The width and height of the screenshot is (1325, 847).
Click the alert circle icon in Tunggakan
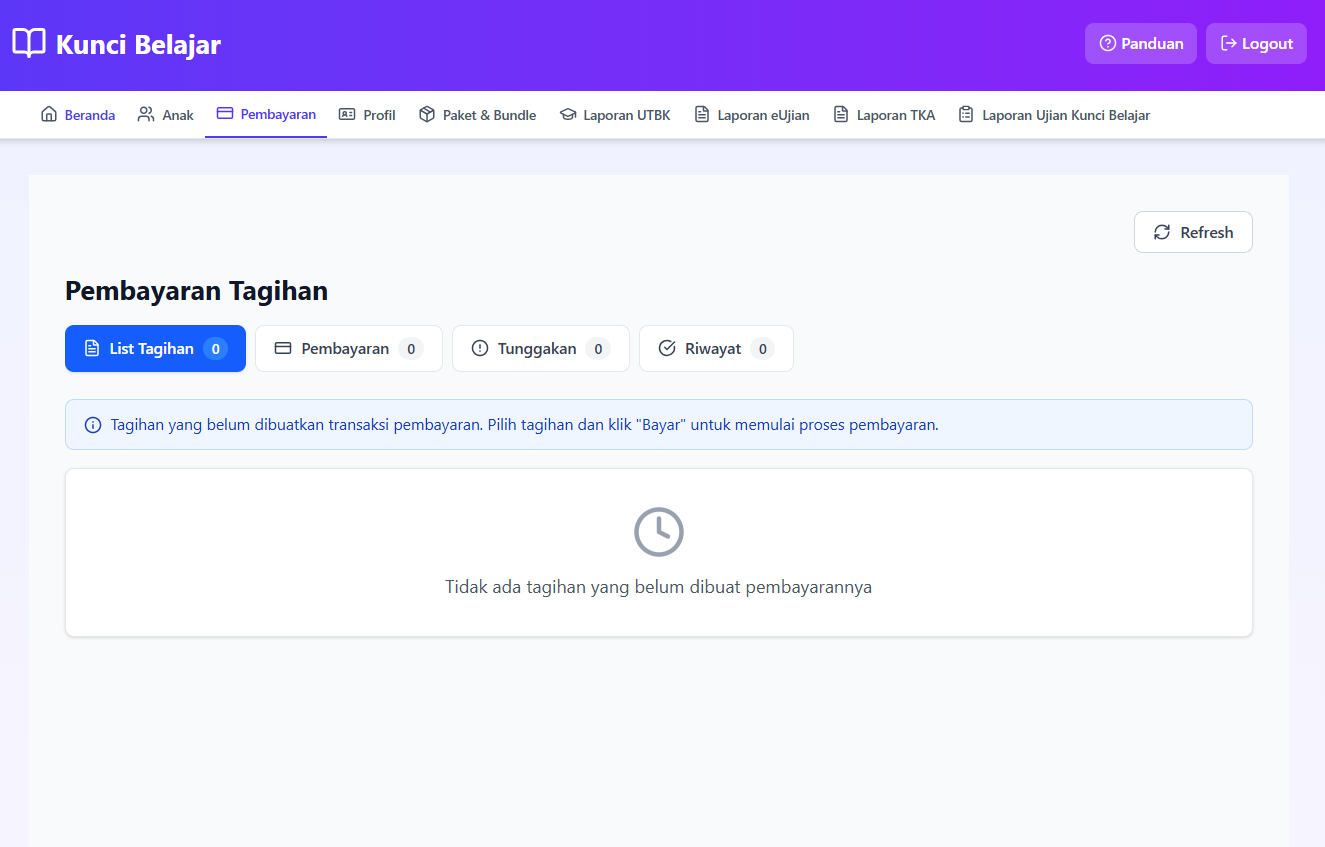click(480, 348)
